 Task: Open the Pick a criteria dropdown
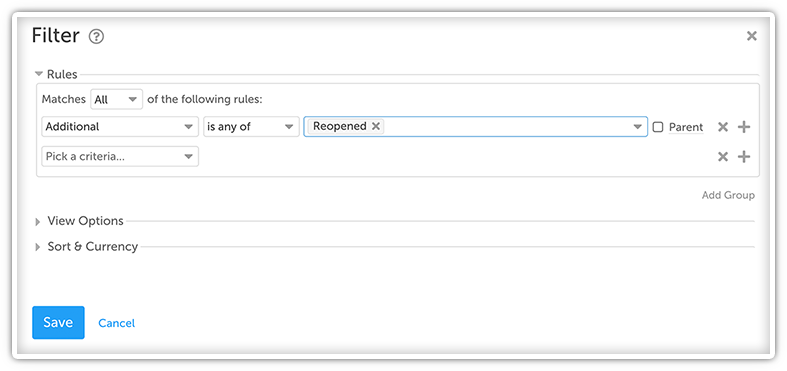pyautogui.click(x=120, y=157)
